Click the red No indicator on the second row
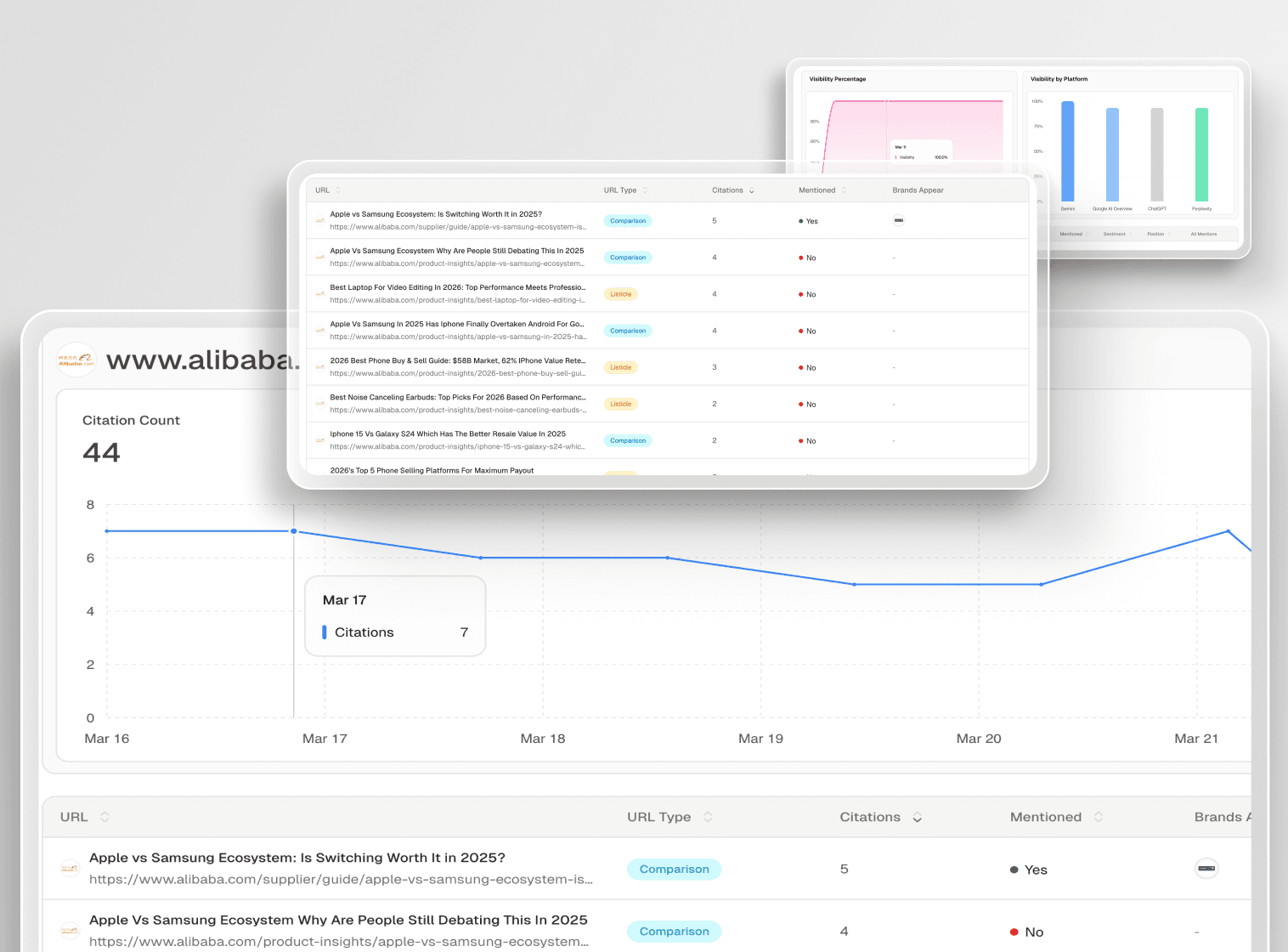Viewport: 1288px width, 952px height. [1016, 932]
